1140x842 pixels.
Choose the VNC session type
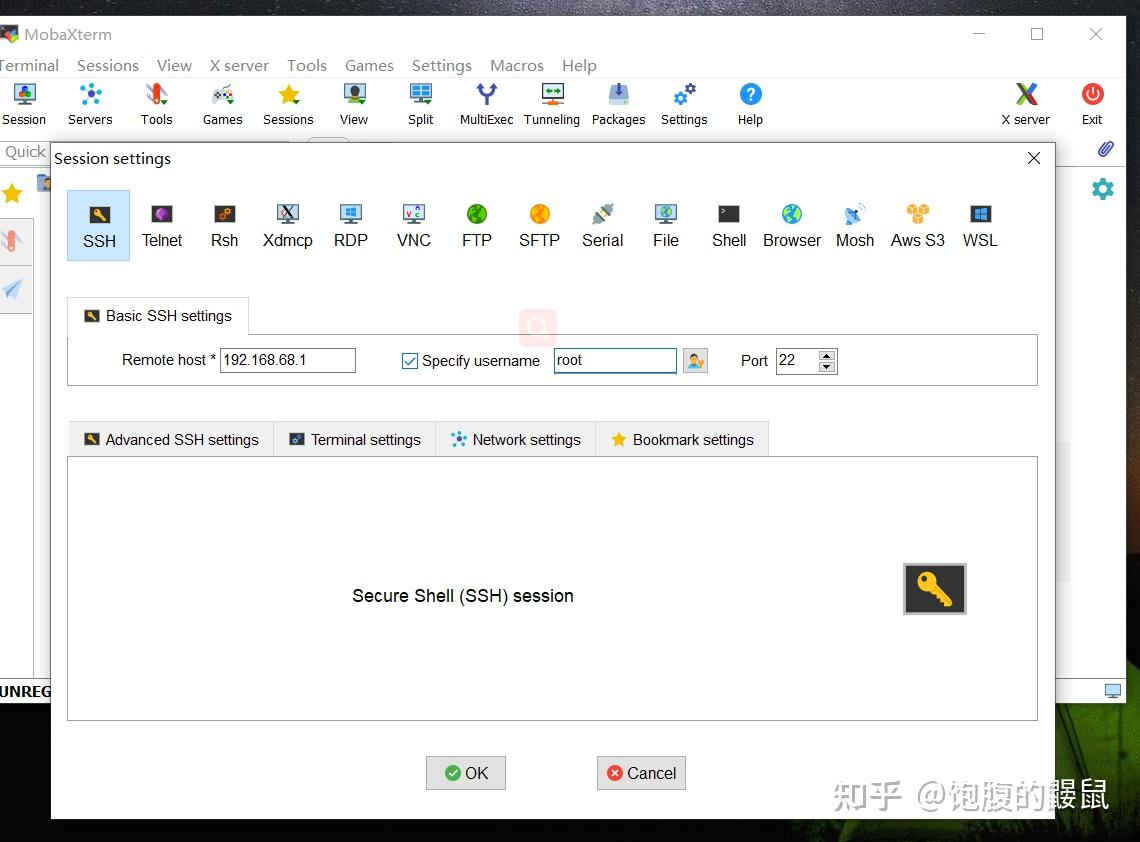[x=414, y=225]
